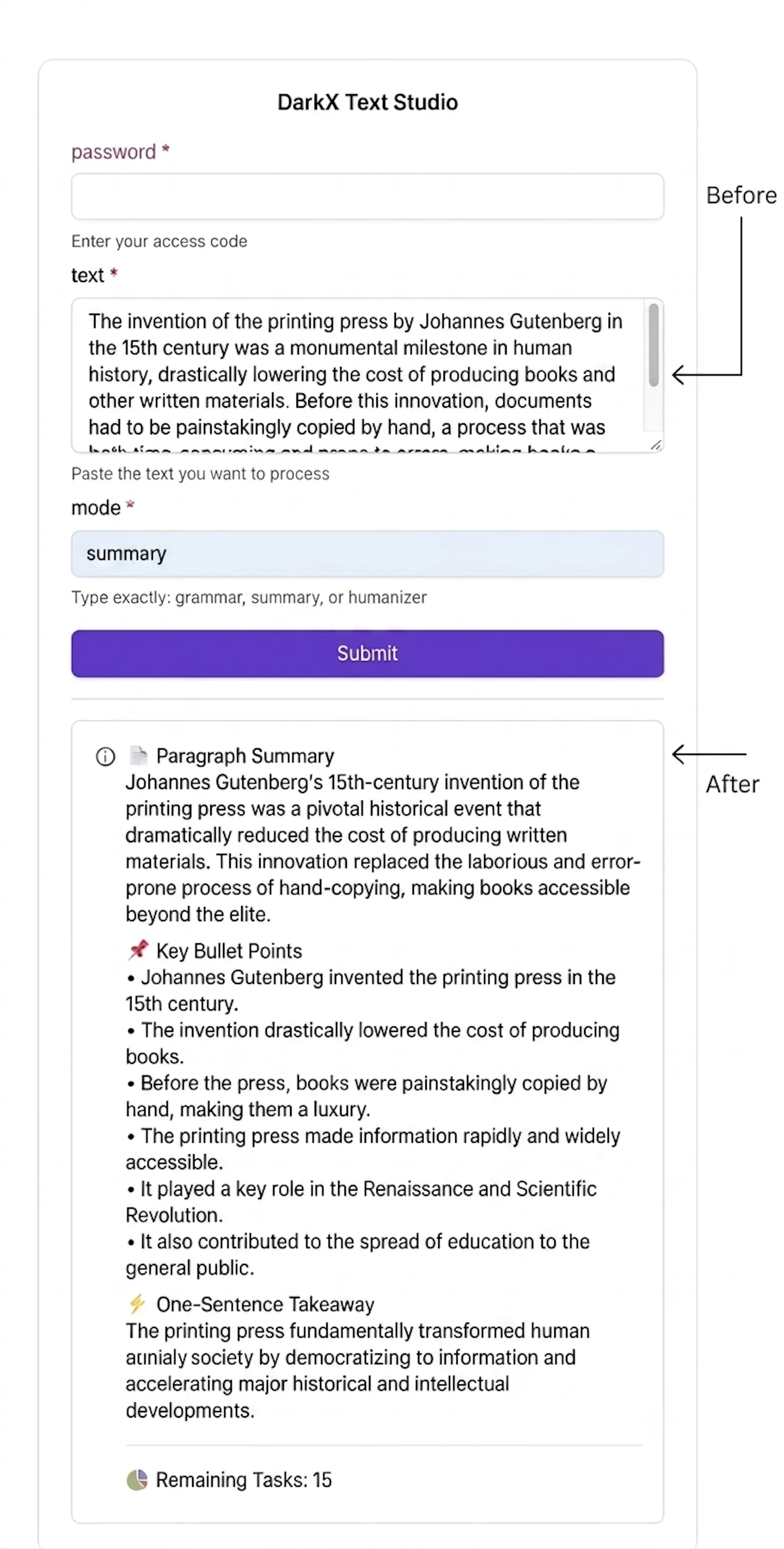Select the mode field containing summary
The image size is (784, 1549).
point(367,554)
